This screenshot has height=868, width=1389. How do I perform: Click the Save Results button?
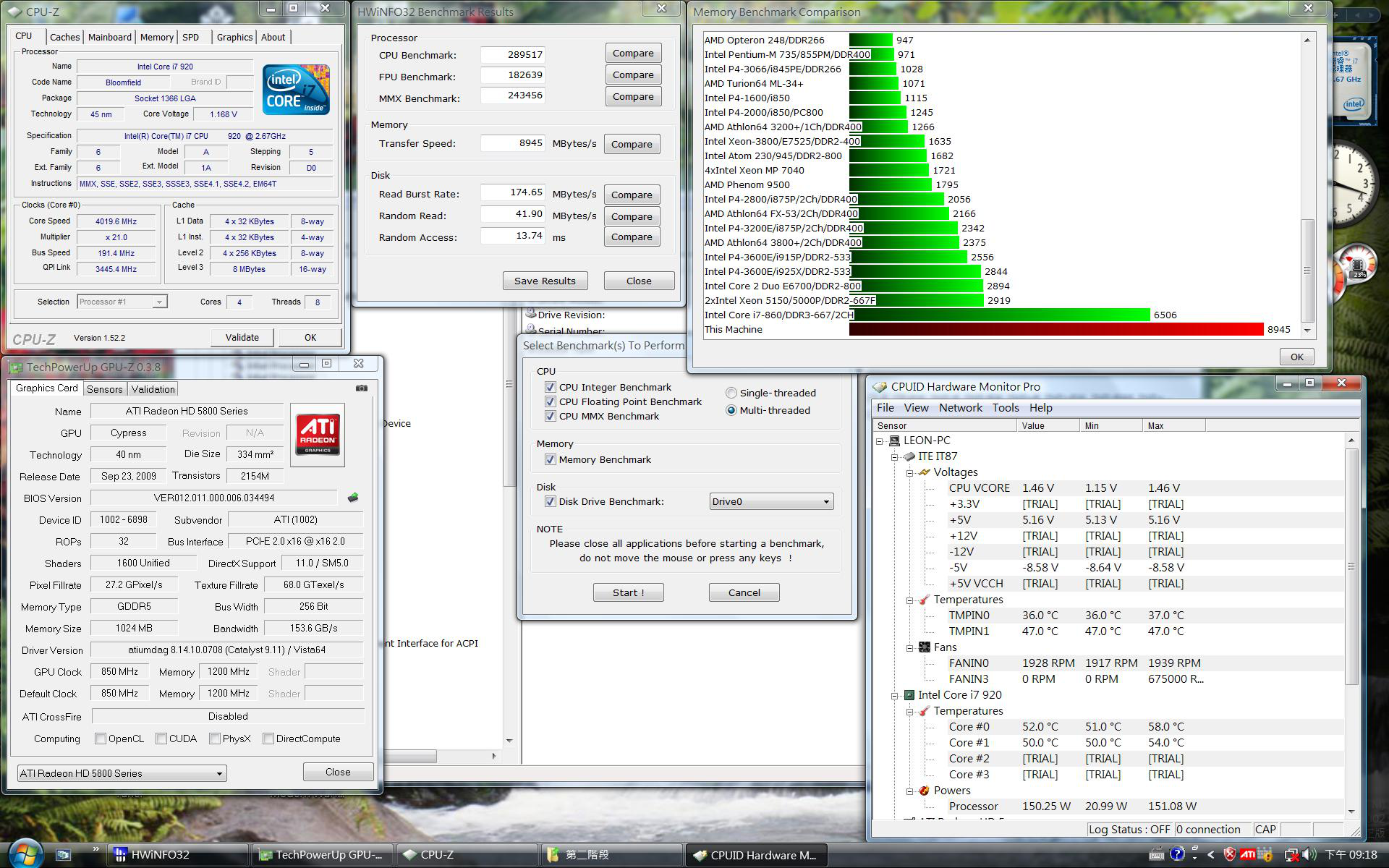545,281
